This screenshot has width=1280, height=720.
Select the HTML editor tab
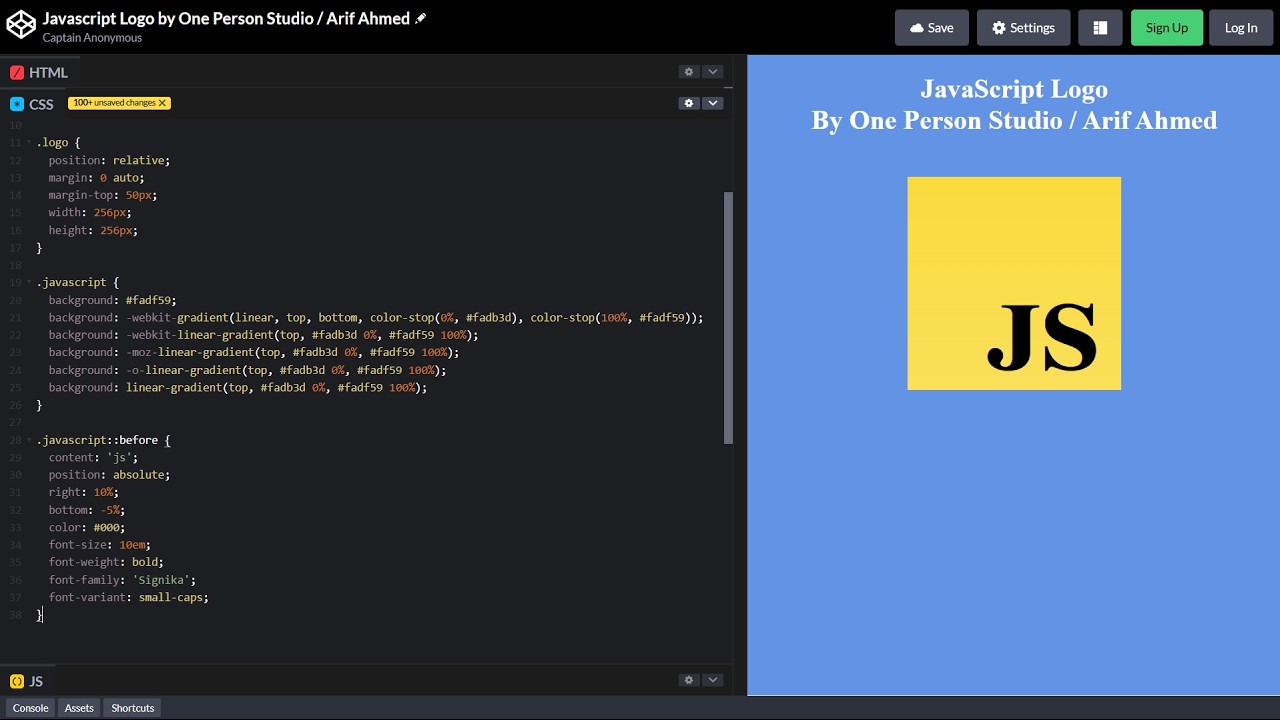(39, 72)
